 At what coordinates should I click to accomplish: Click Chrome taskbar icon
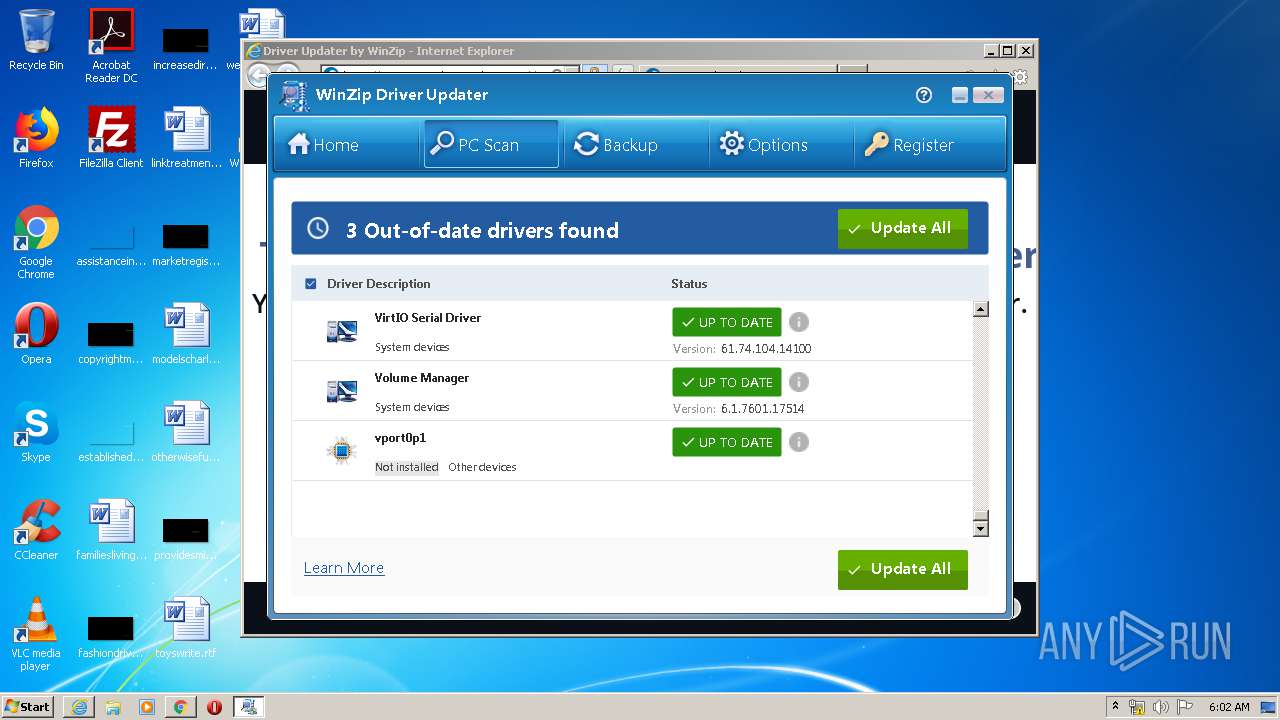click(180, 707)
